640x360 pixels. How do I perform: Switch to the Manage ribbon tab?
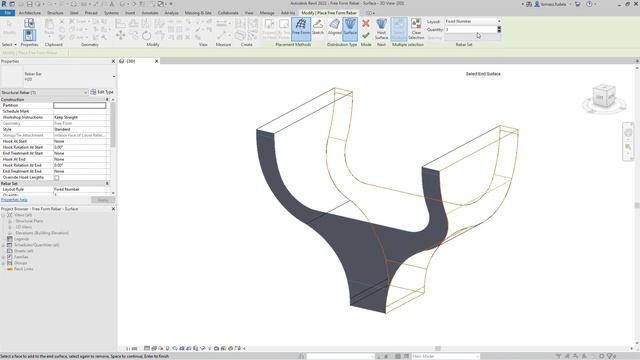pyautogui.click(x=267, y=13)
